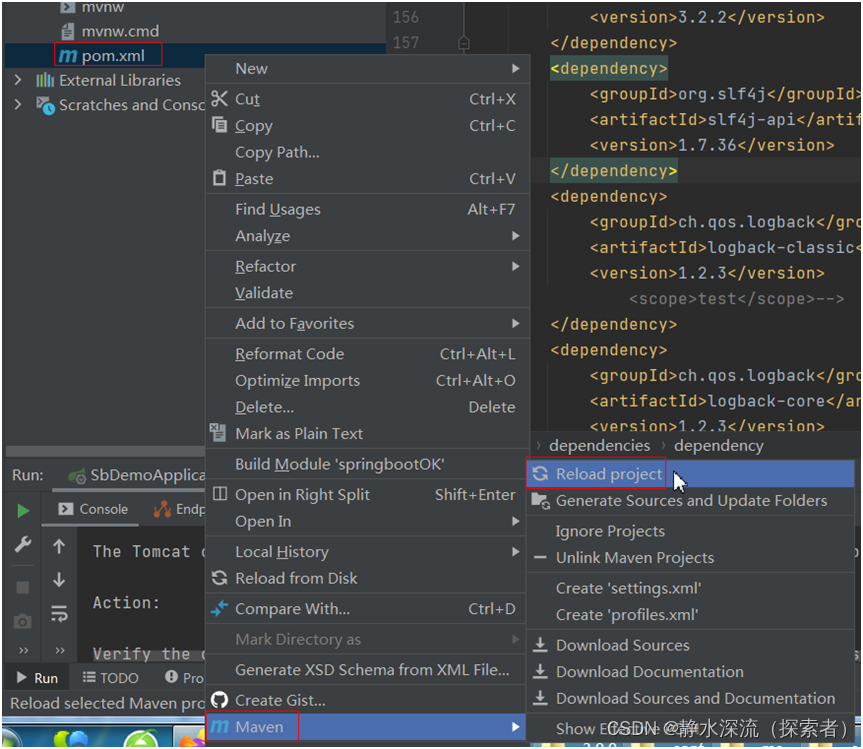Switch to the Endpoints tab
863x749 pixels.
[x=179, y=509]
